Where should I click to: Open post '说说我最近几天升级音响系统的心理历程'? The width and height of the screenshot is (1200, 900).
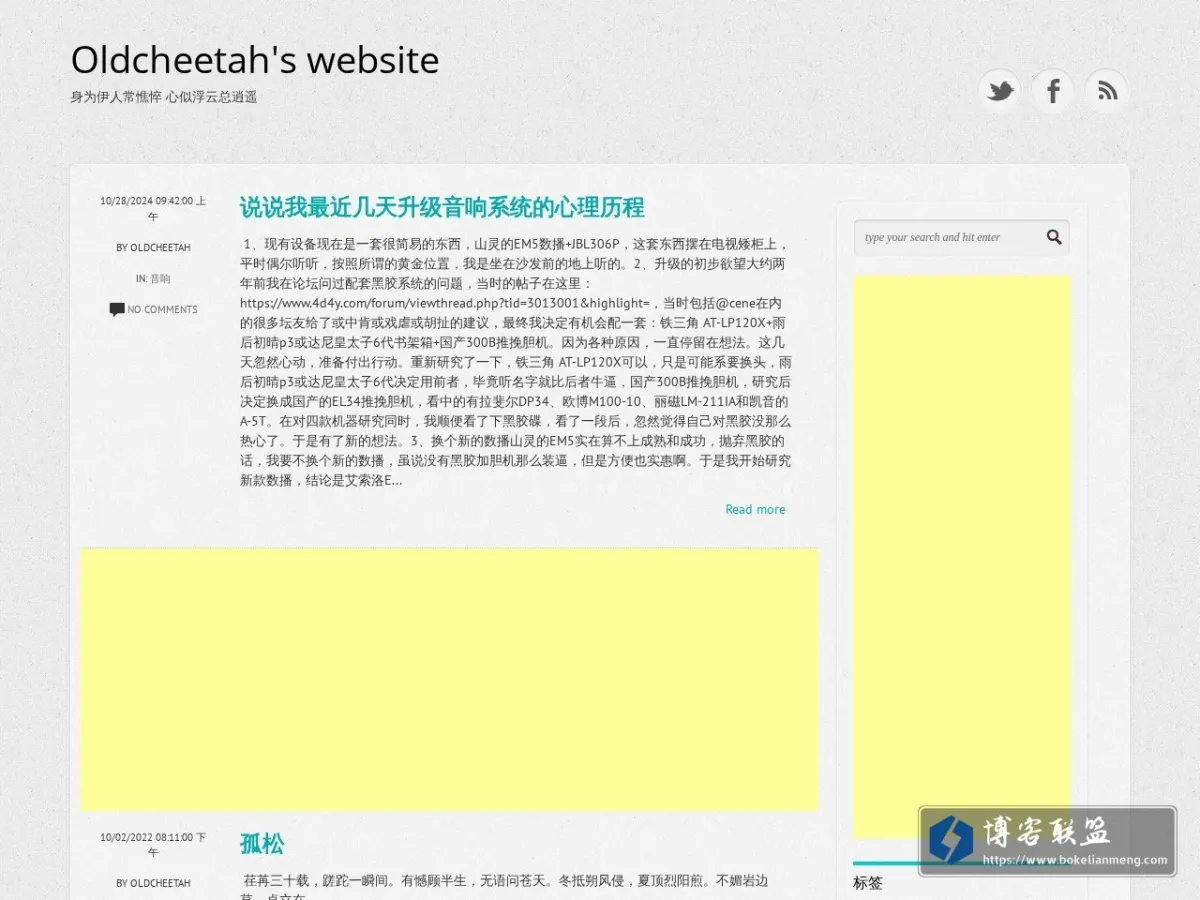pos(442,207)
